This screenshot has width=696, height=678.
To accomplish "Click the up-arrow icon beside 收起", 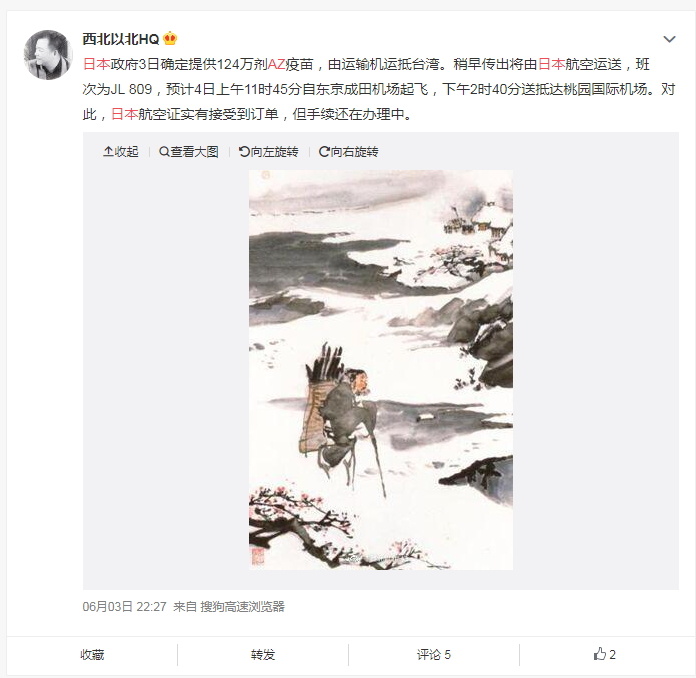I will click(108, 152).
